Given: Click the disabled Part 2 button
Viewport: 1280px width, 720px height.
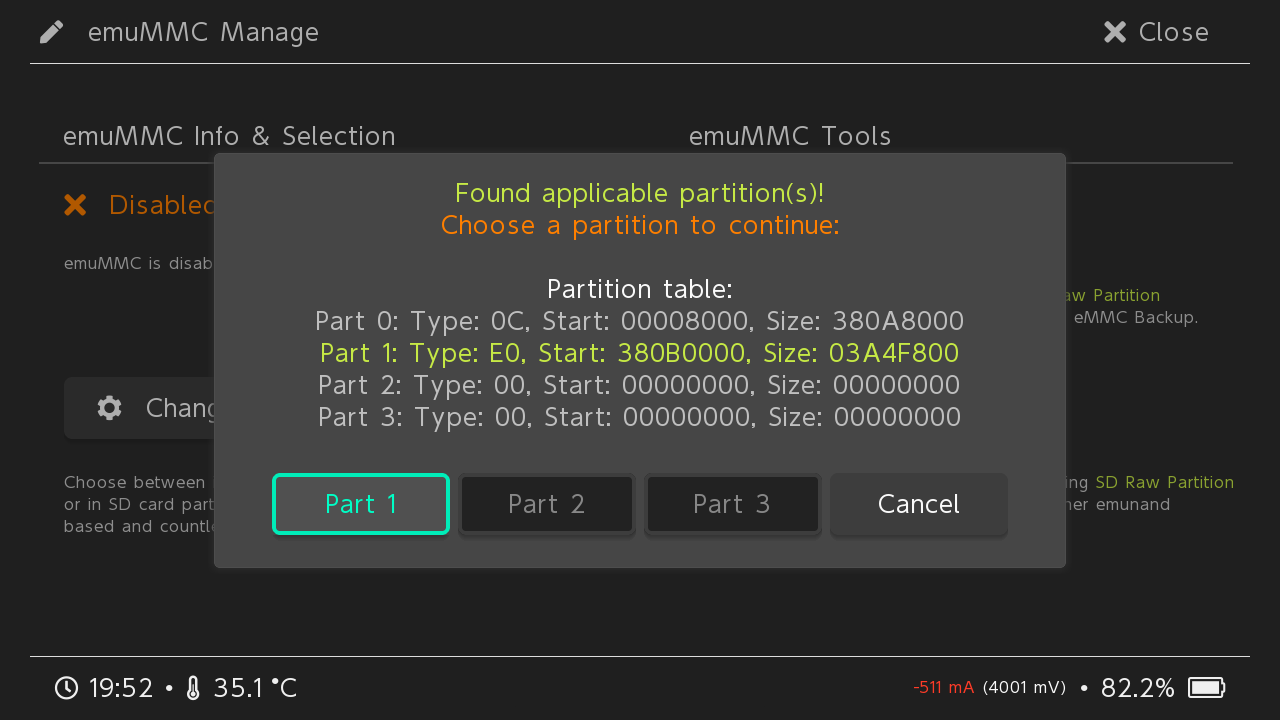Looking at the screenshot, I should pyautogui.click(x=546, y=504).
